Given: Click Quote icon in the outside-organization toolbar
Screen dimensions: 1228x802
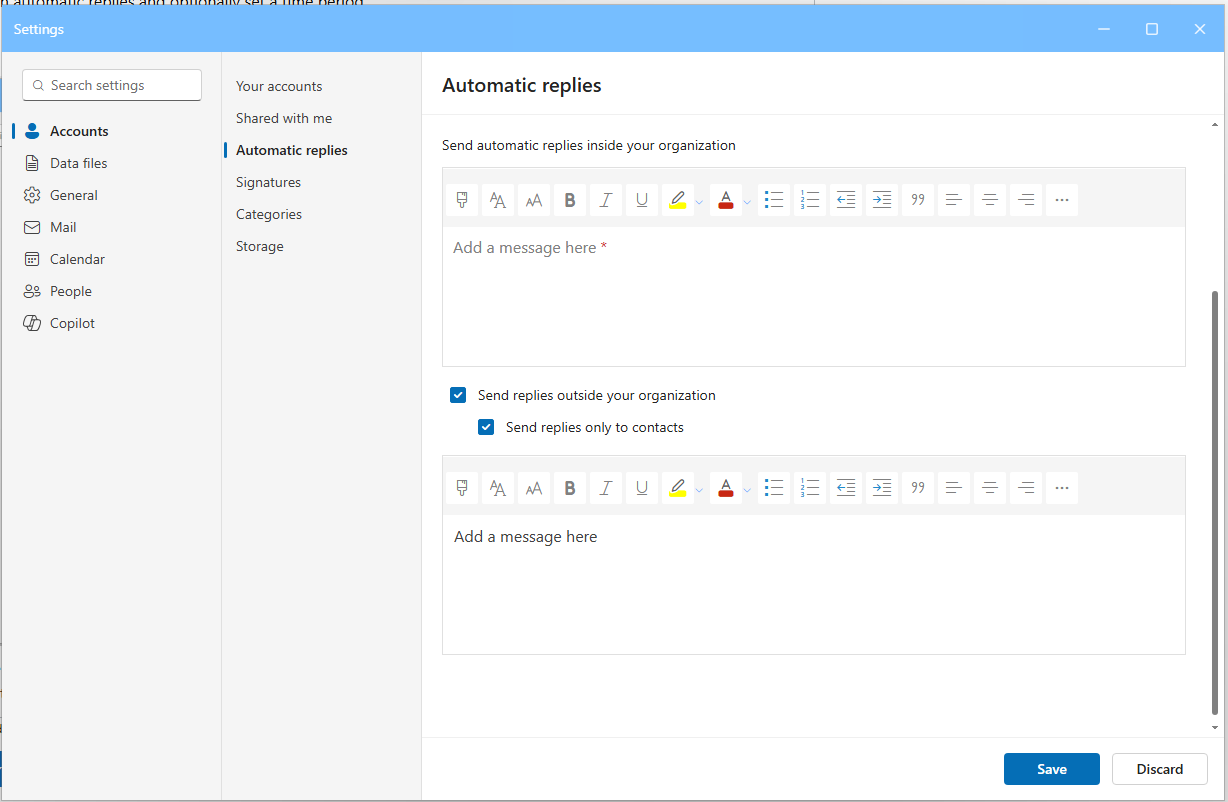Looking at the screenshot, I should [x=918, y=488].
